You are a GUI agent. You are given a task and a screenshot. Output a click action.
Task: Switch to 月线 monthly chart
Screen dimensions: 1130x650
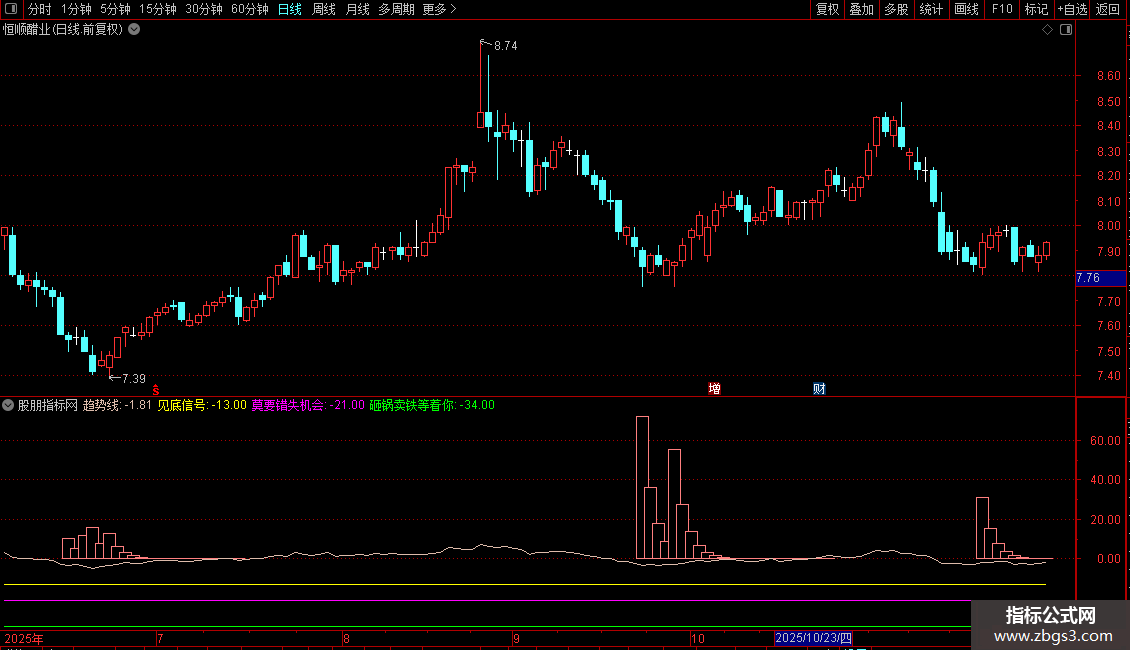[357, 9]
